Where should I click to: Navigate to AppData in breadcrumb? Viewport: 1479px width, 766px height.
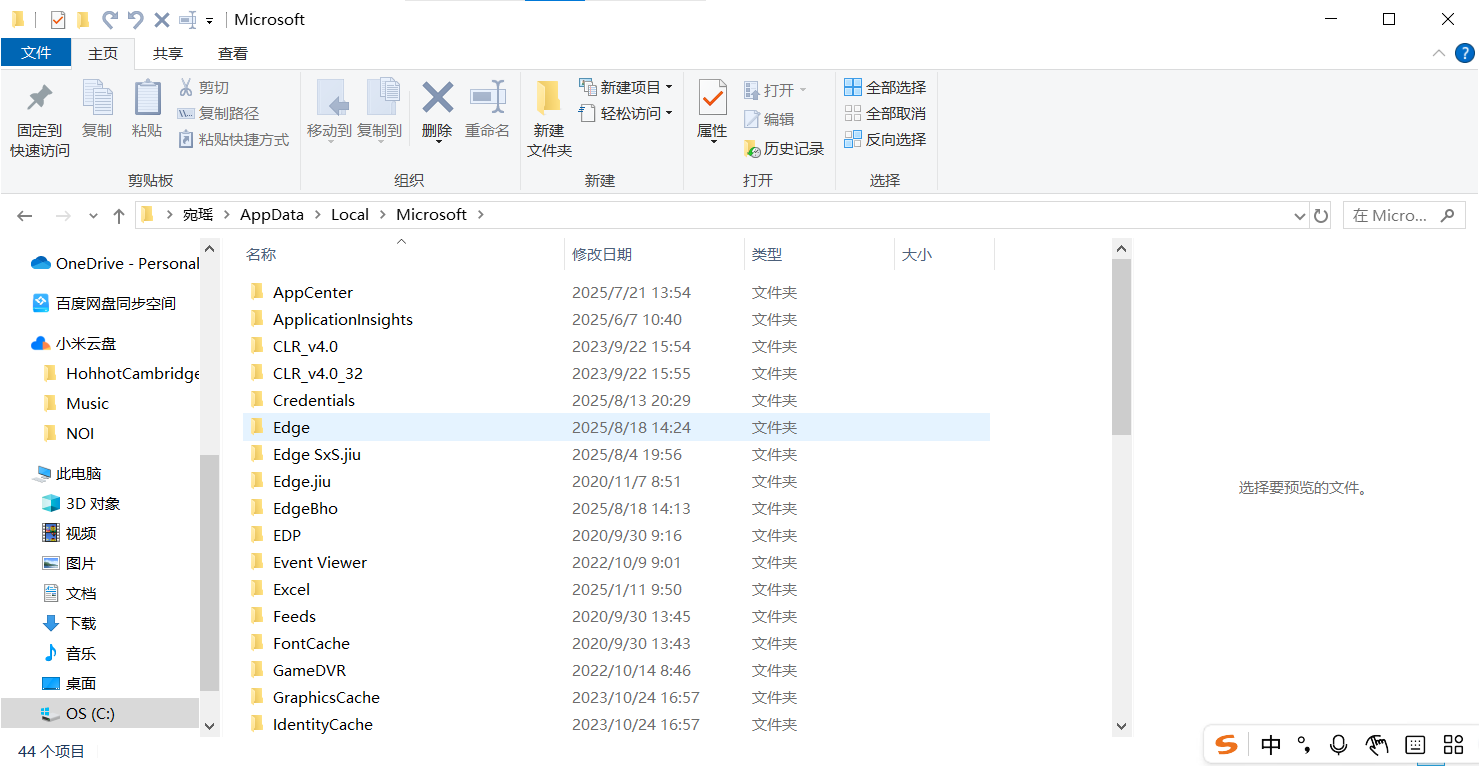tap(272, 215)
